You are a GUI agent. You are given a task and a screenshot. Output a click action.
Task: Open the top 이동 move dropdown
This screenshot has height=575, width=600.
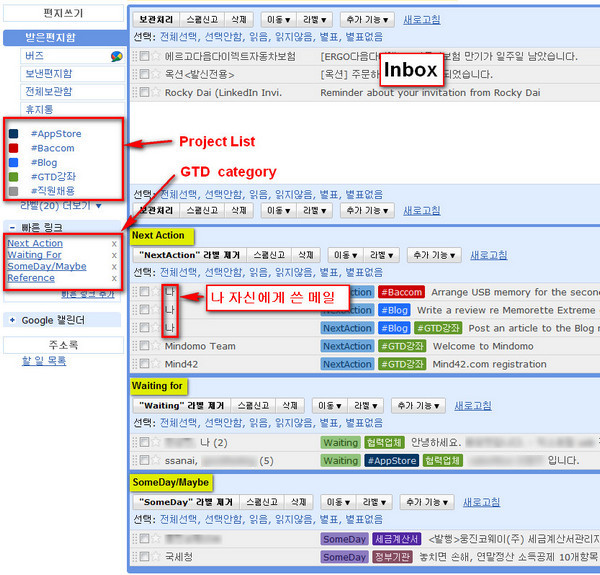[281, 19]
